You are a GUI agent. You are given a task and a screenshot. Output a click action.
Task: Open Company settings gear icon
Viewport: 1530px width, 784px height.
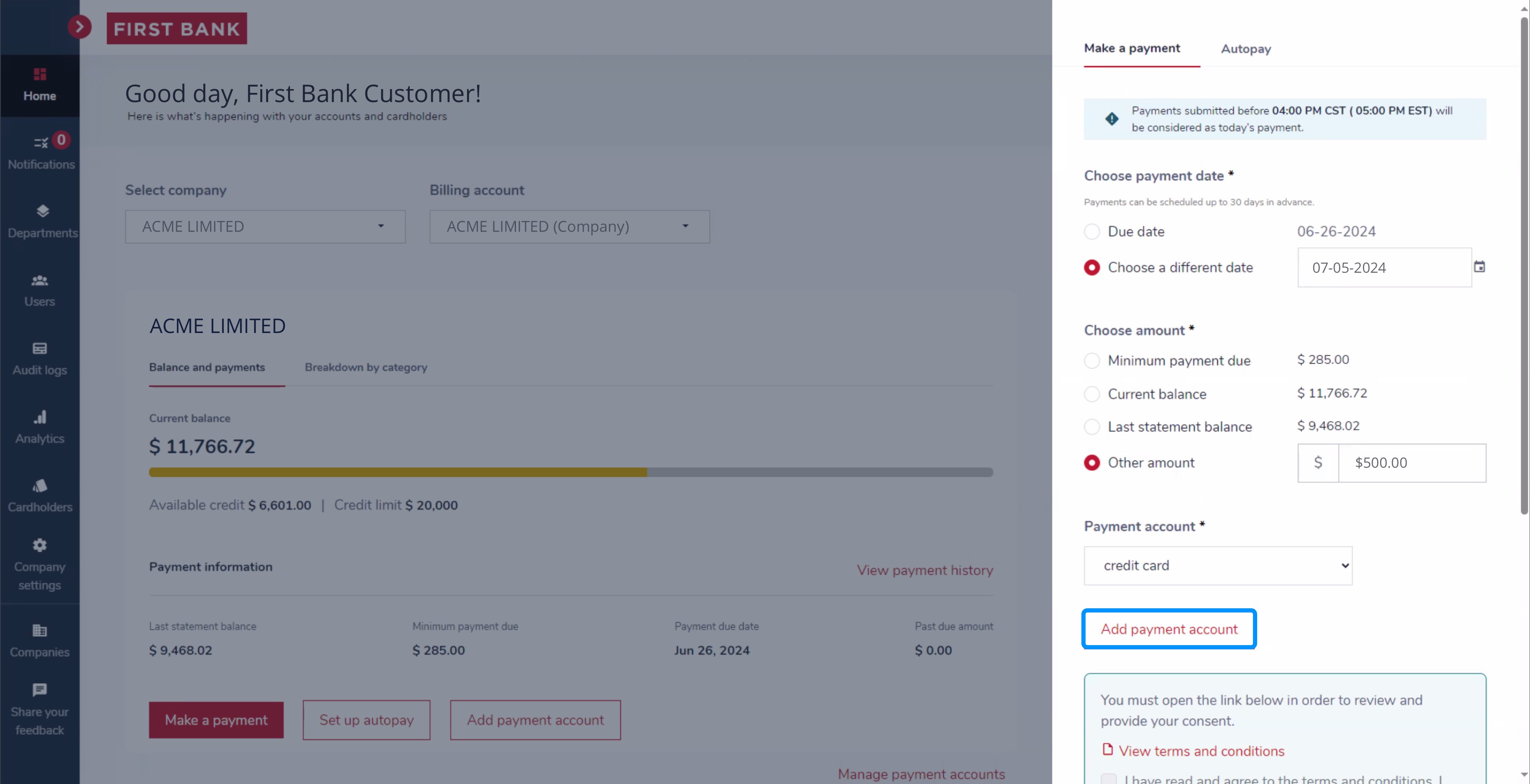tap(40, 545)
